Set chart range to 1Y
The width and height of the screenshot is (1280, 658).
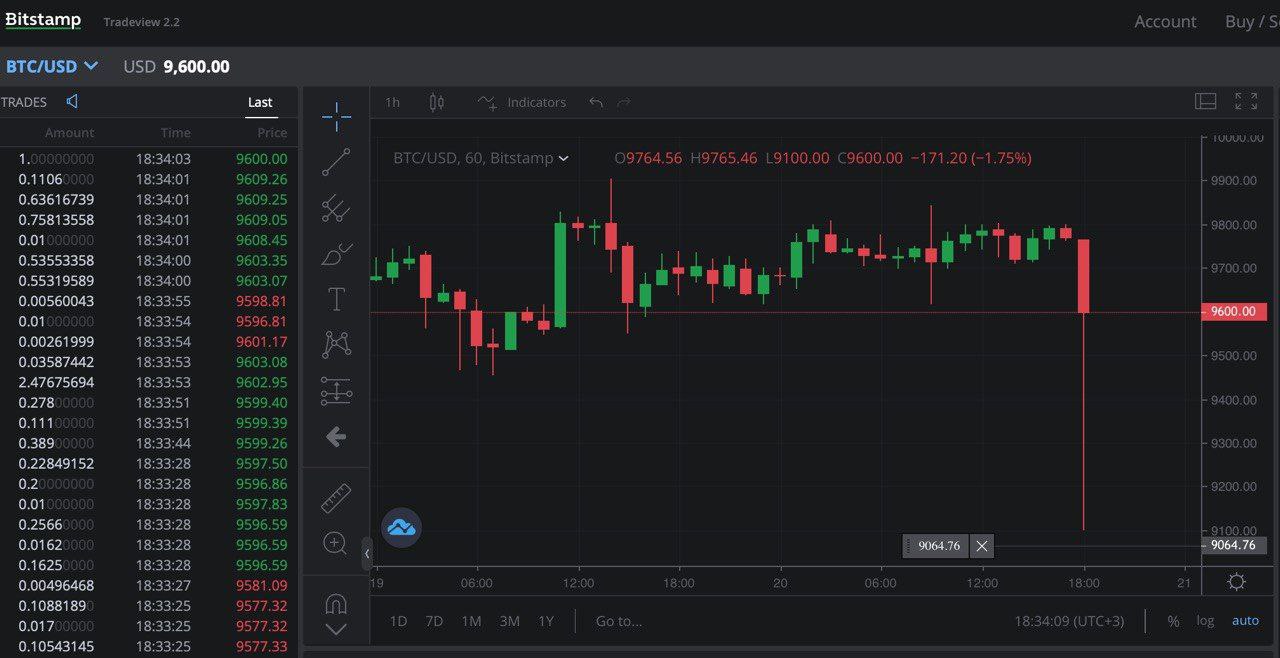click(x=546, y=621)
